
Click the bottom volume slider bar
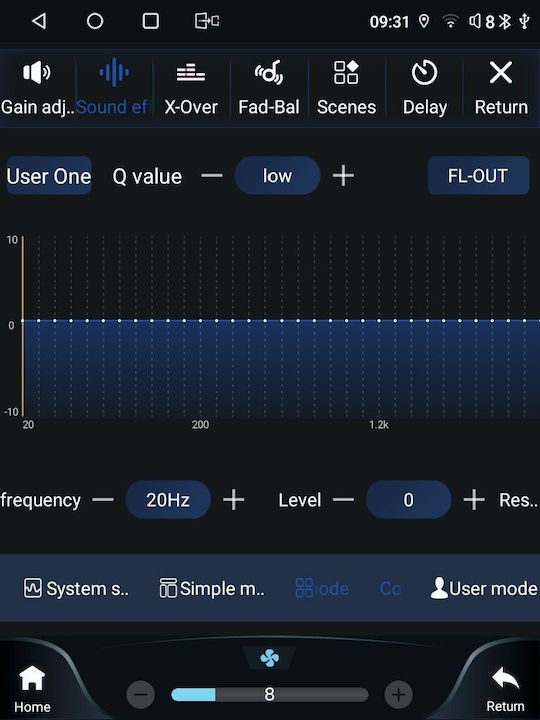(270, 695)
